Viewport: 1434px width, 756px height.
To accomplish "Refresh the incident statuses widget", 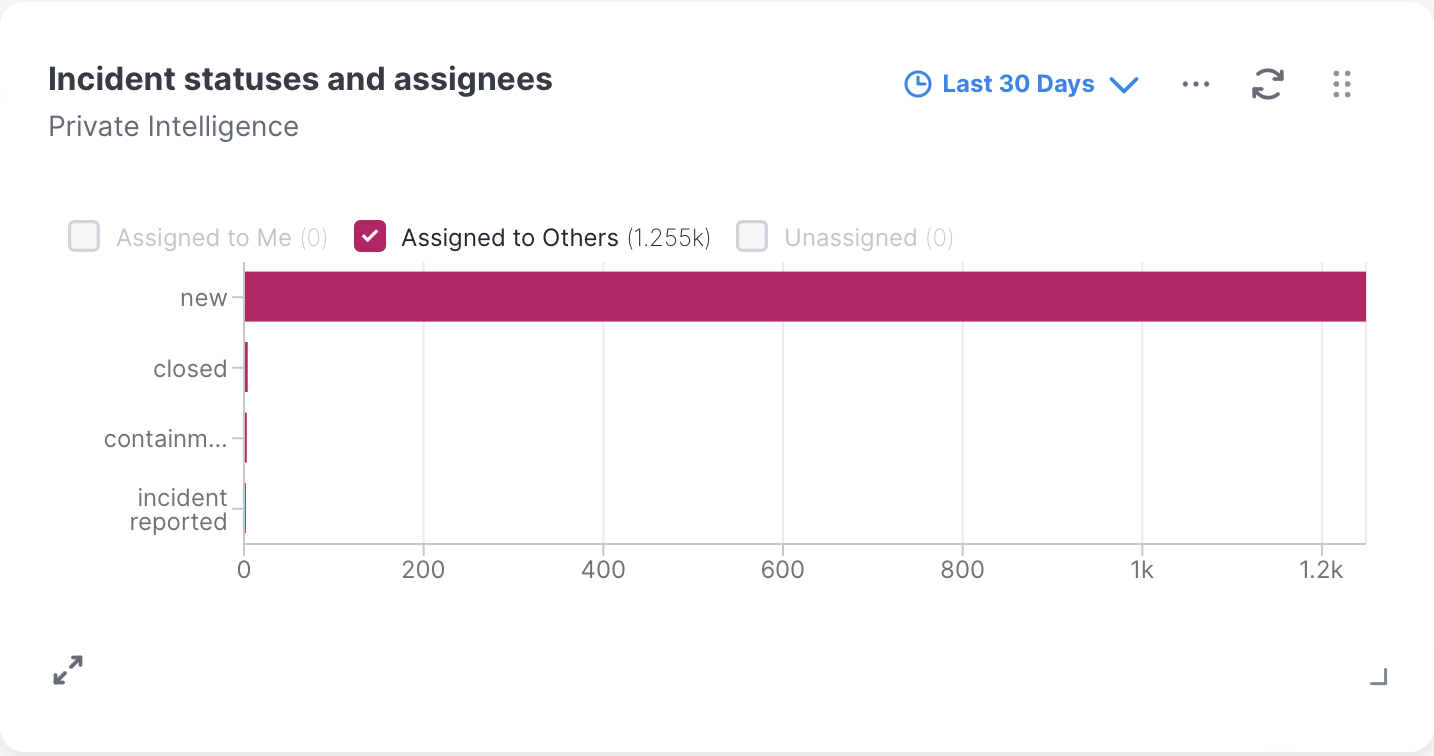I will point(1267,84).
